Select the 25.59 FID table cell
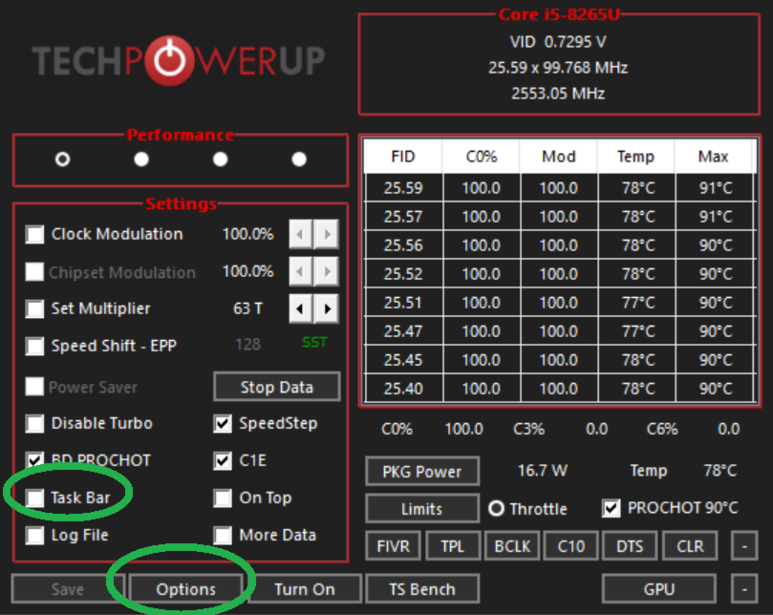This screenshot has width=773, height=615. pyautogui.click(x=403, y=188)
